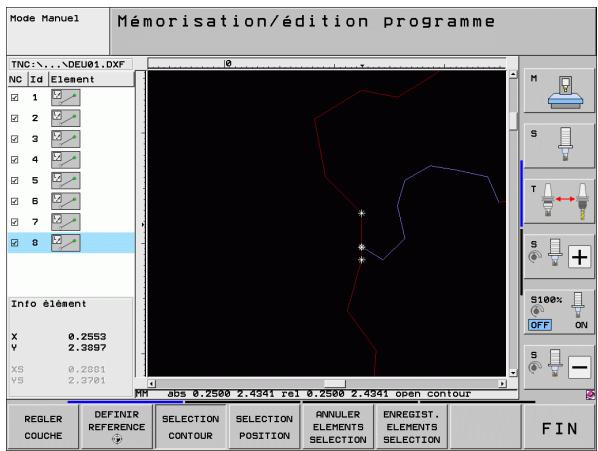
Task: Click the middle white contour point marker
Action: click(362, 247)
